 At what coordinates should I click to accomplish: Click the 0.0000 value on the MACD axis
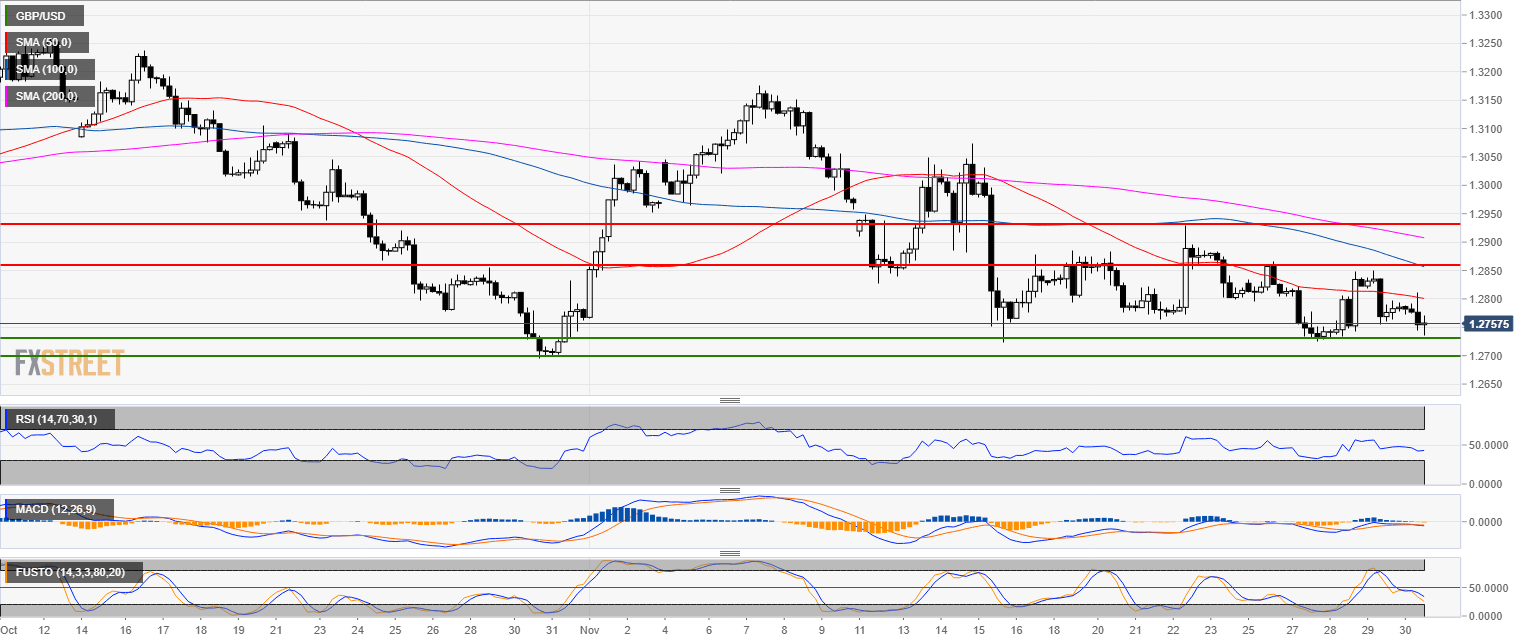1488,522
